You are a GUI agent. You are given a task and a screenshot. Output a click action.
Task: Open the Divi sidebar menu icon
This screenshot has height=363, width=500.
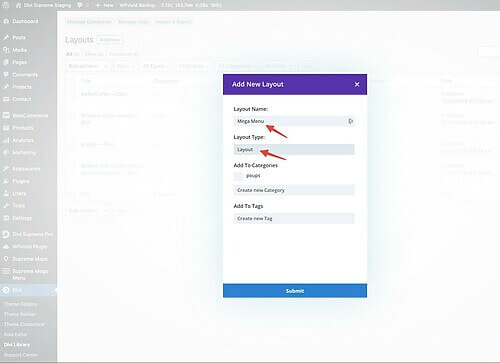coord(6,290)
